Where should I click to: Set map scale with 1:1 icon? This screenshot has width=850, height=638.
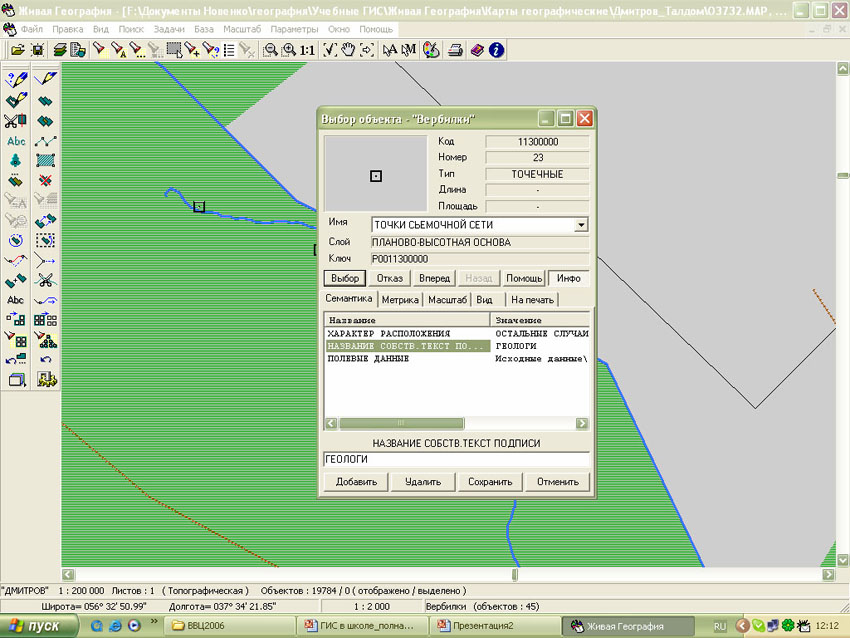coord(308,49)
